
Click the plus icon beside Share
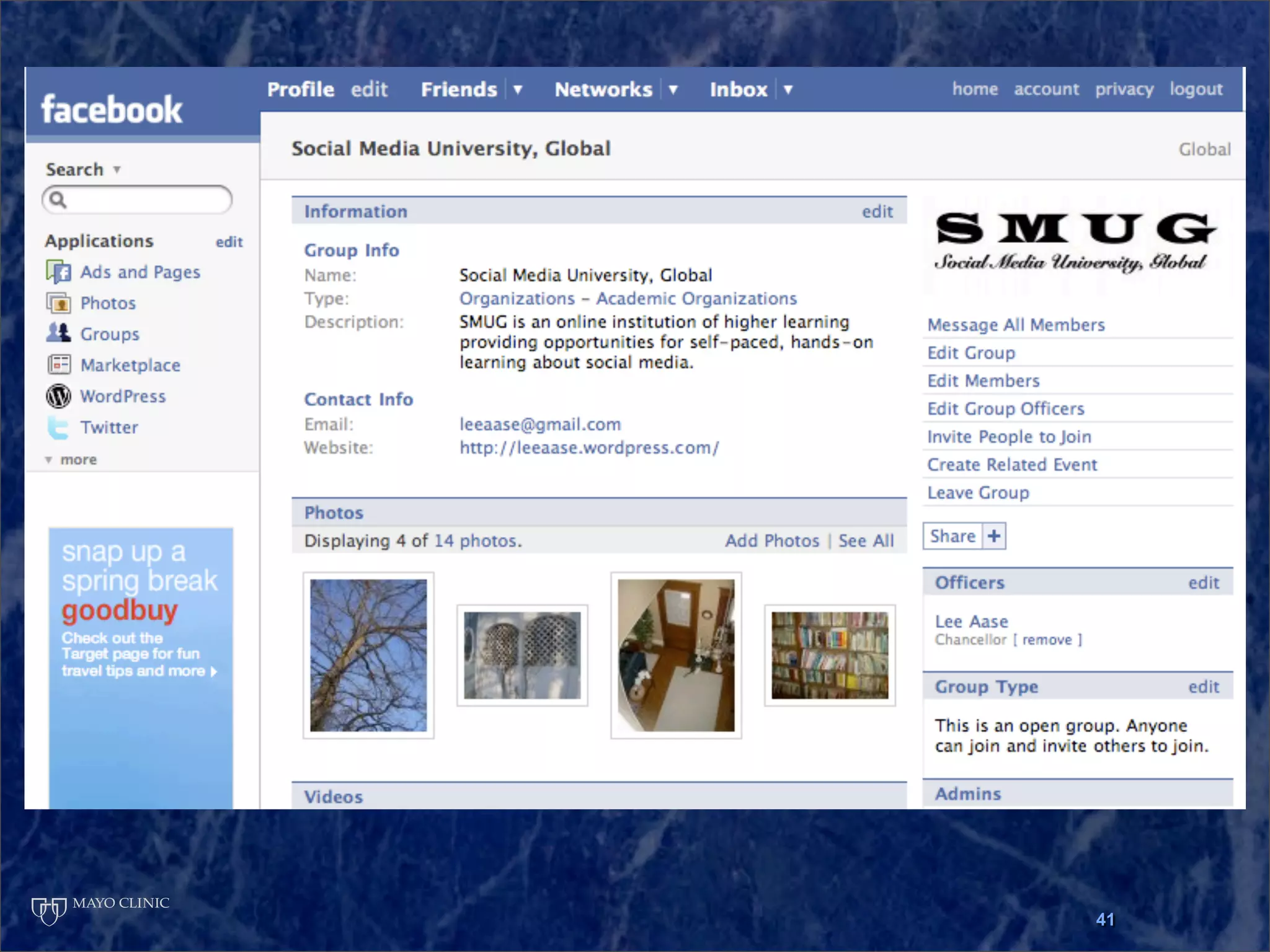click(x=994, y=536)
